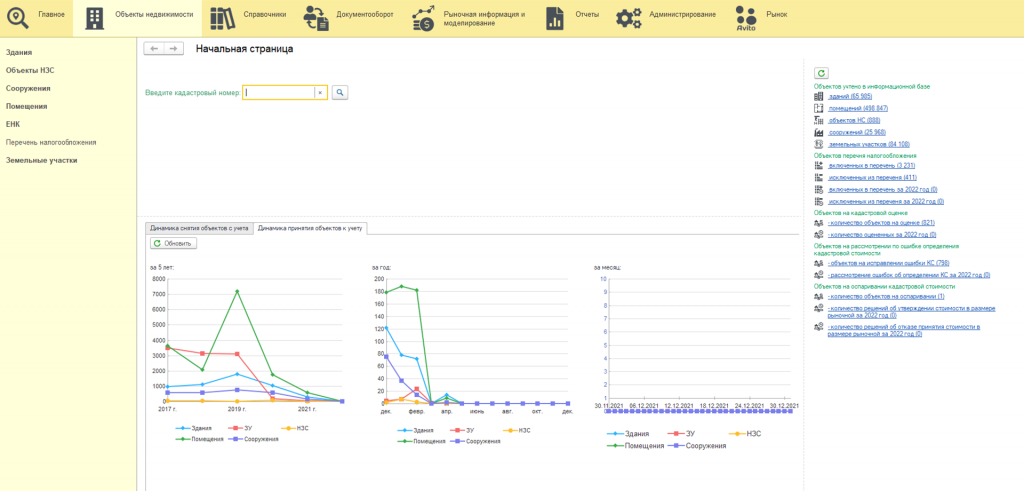Viewport: 1024px width, 491px height.
Task: Focus the cadastral number input field
Action: 279,93
